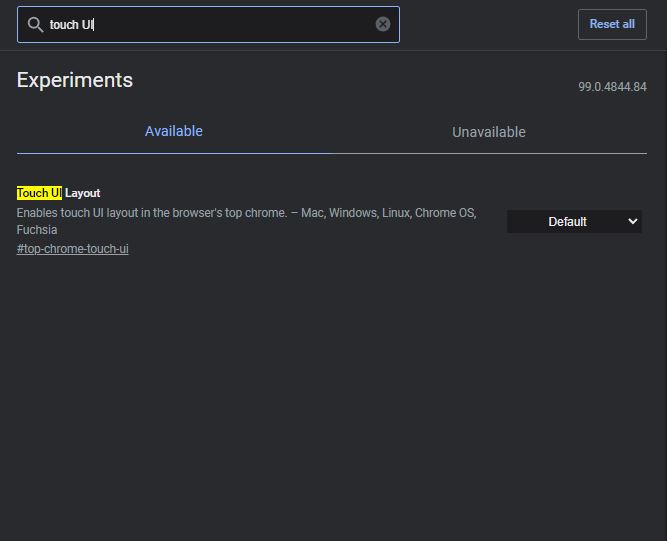
Task: Focus the search flags input box
Action: 208,25
